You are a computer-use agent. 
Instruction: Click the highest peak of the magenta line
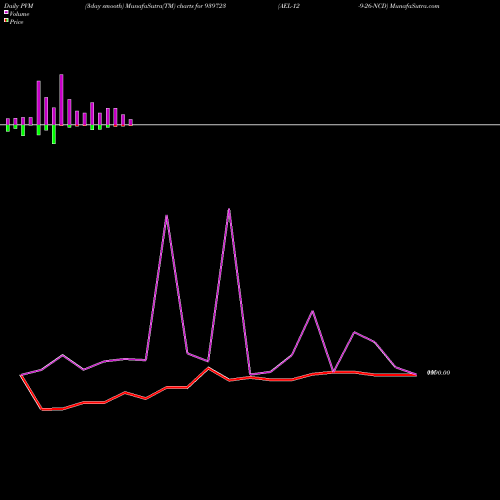(x=229, y=209)
